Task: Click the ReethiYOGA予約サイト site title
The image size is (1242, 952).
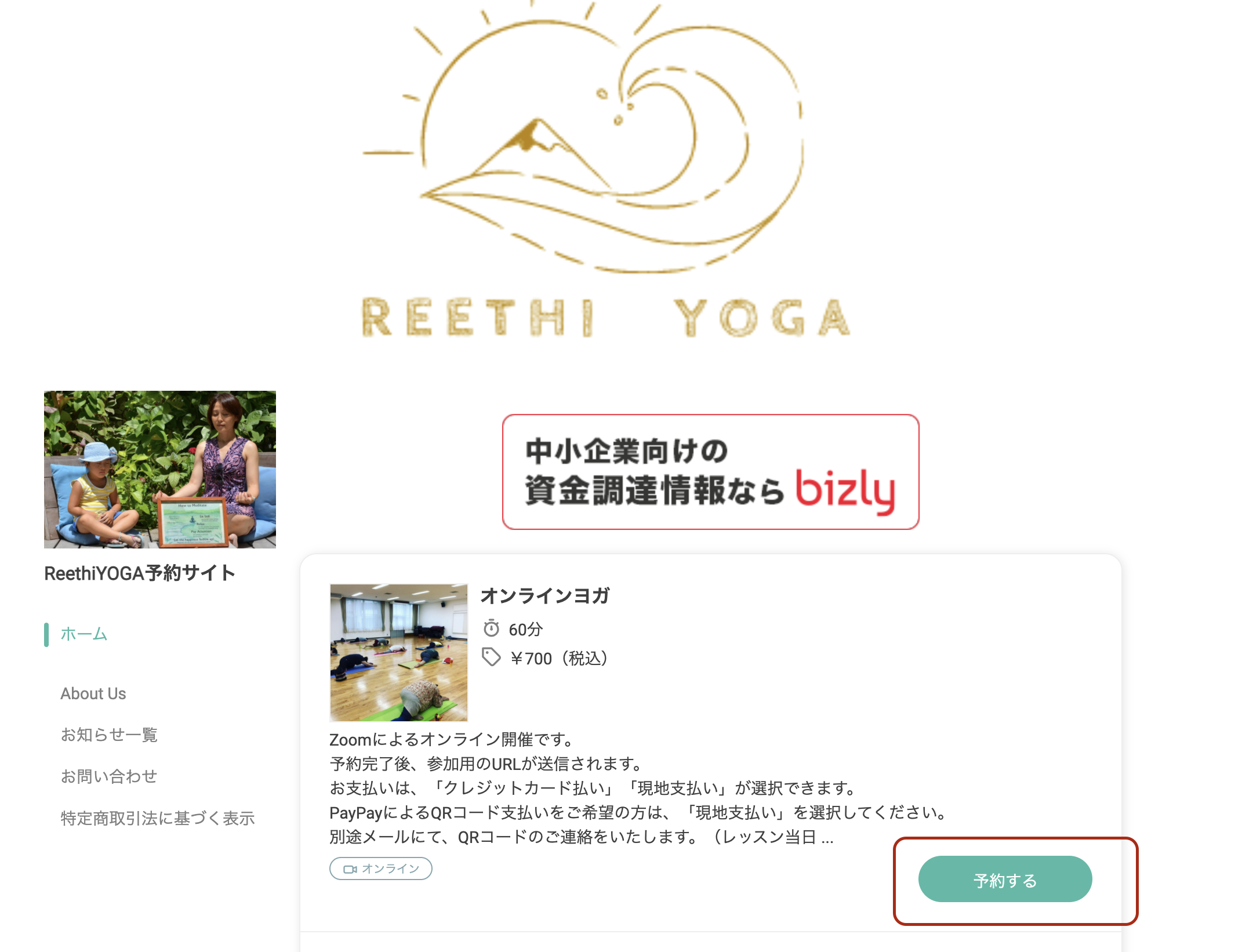Action: 140,573
